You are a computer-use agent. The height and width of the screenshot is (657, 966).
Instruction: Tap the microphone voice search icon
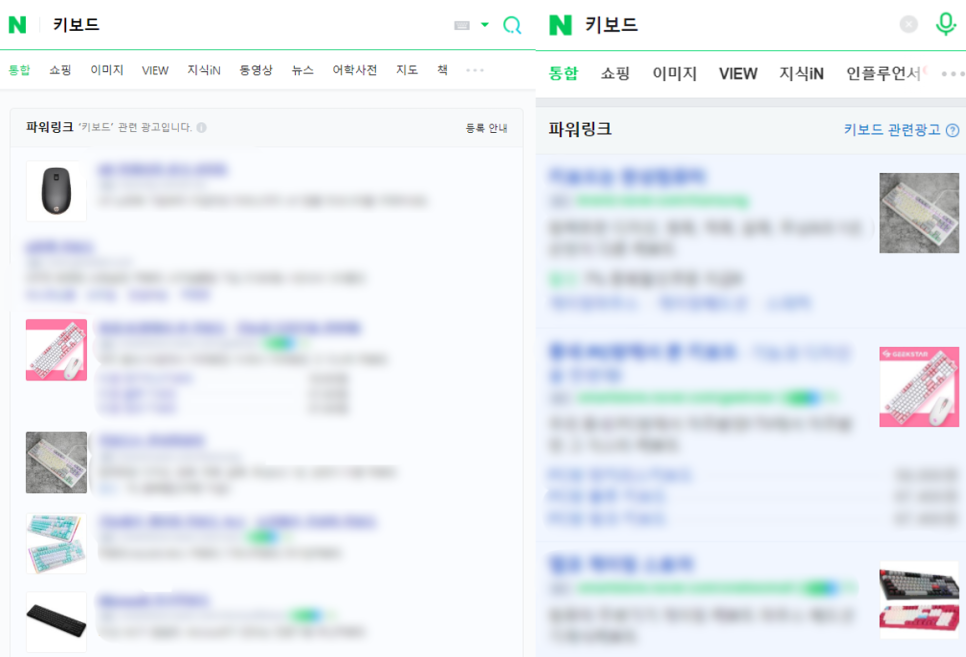[945, 24]
